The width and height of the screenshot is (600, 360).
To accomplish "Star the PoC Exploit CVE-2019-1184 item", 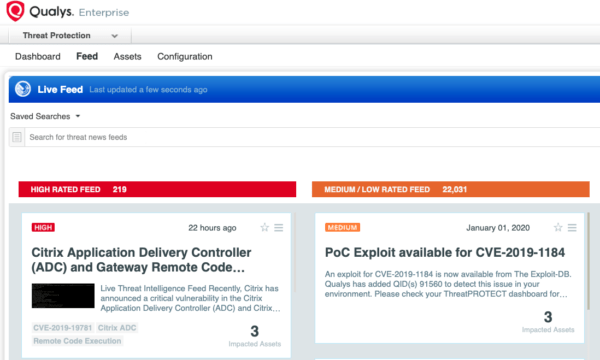I will [x=558, y=228].
